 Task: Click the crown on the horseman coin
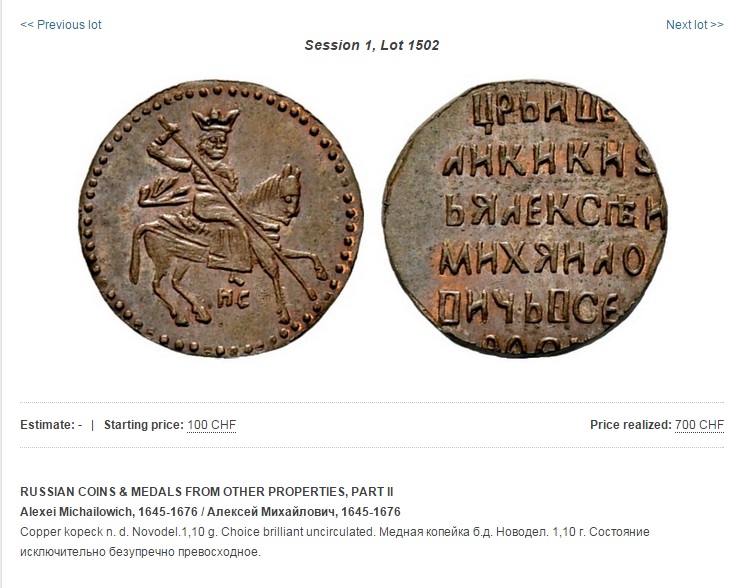(217, 119)
